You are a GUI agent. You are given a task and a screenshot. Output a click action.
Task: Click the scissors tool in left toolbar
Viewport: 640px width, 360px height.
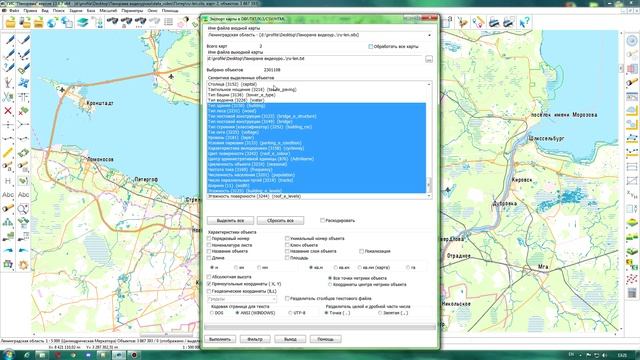(x=8, y=97)
